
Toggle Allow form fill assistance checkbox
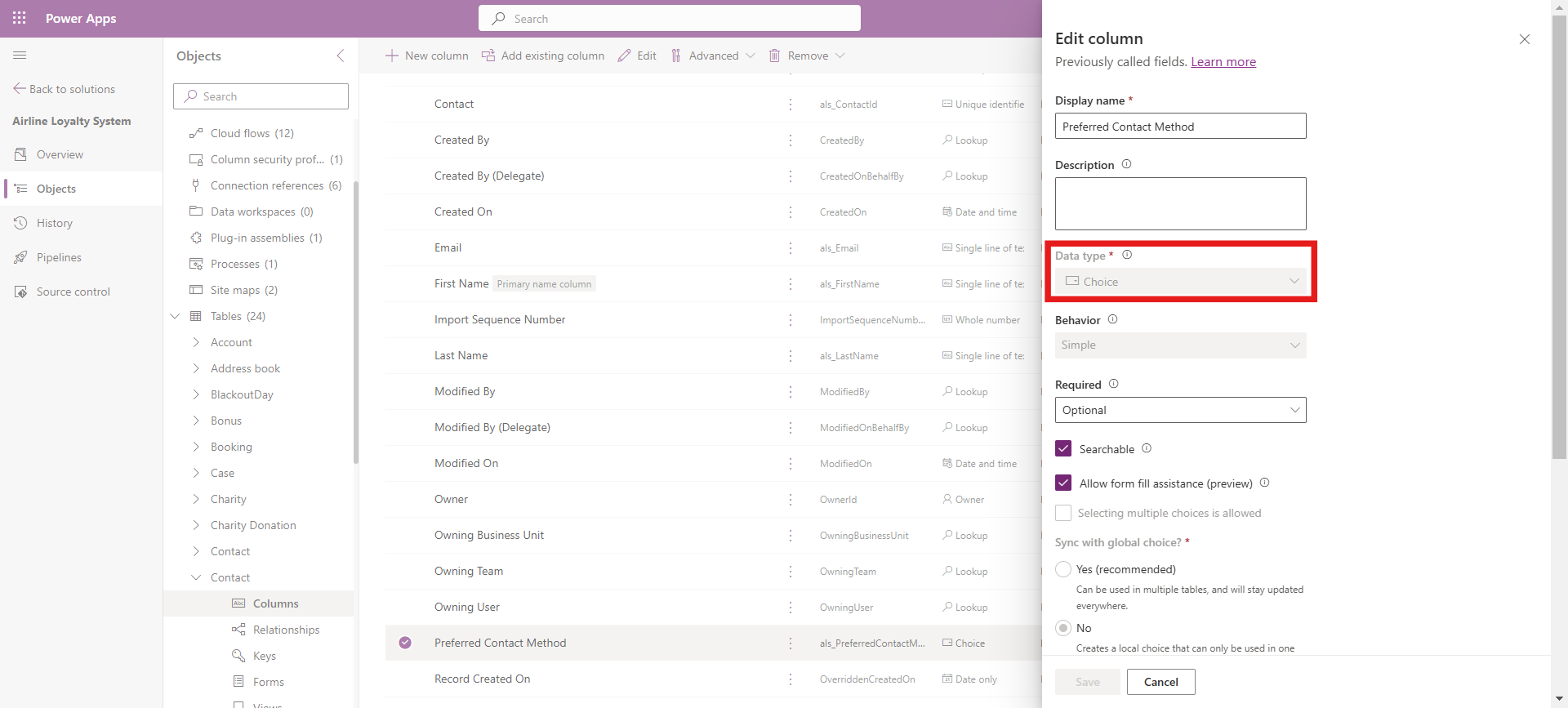pyautogui.click(x=1063, y=483)
